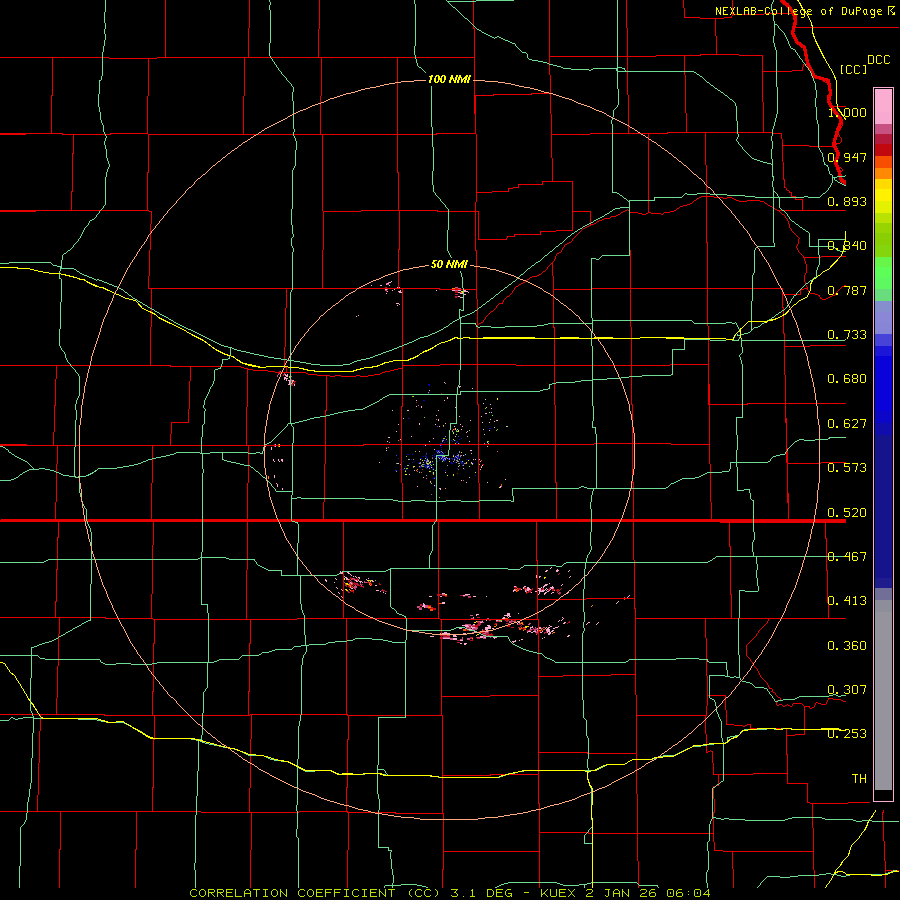Click the 0.467 scale value
The height and width of the screenshot is (900, 900).
click(x=847, y=557)
